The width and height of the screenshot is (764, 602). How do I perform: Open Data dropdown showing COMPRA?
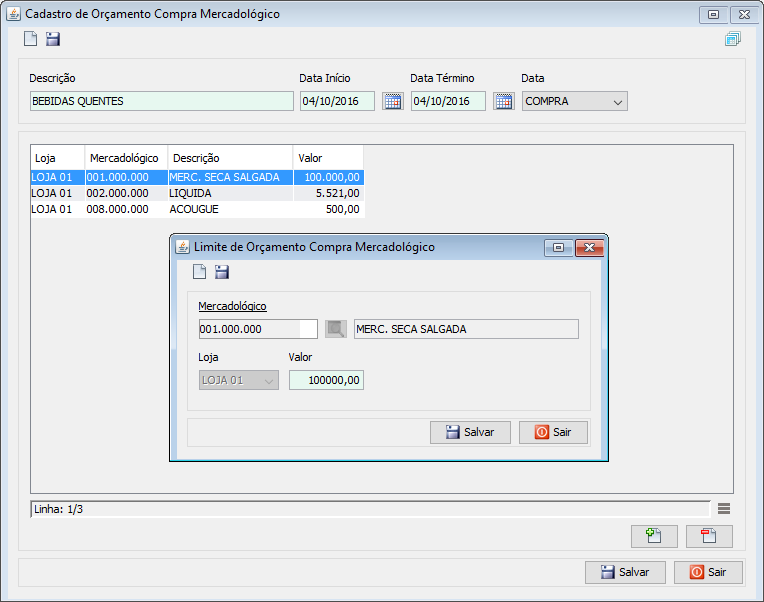(x=574, y=101)
